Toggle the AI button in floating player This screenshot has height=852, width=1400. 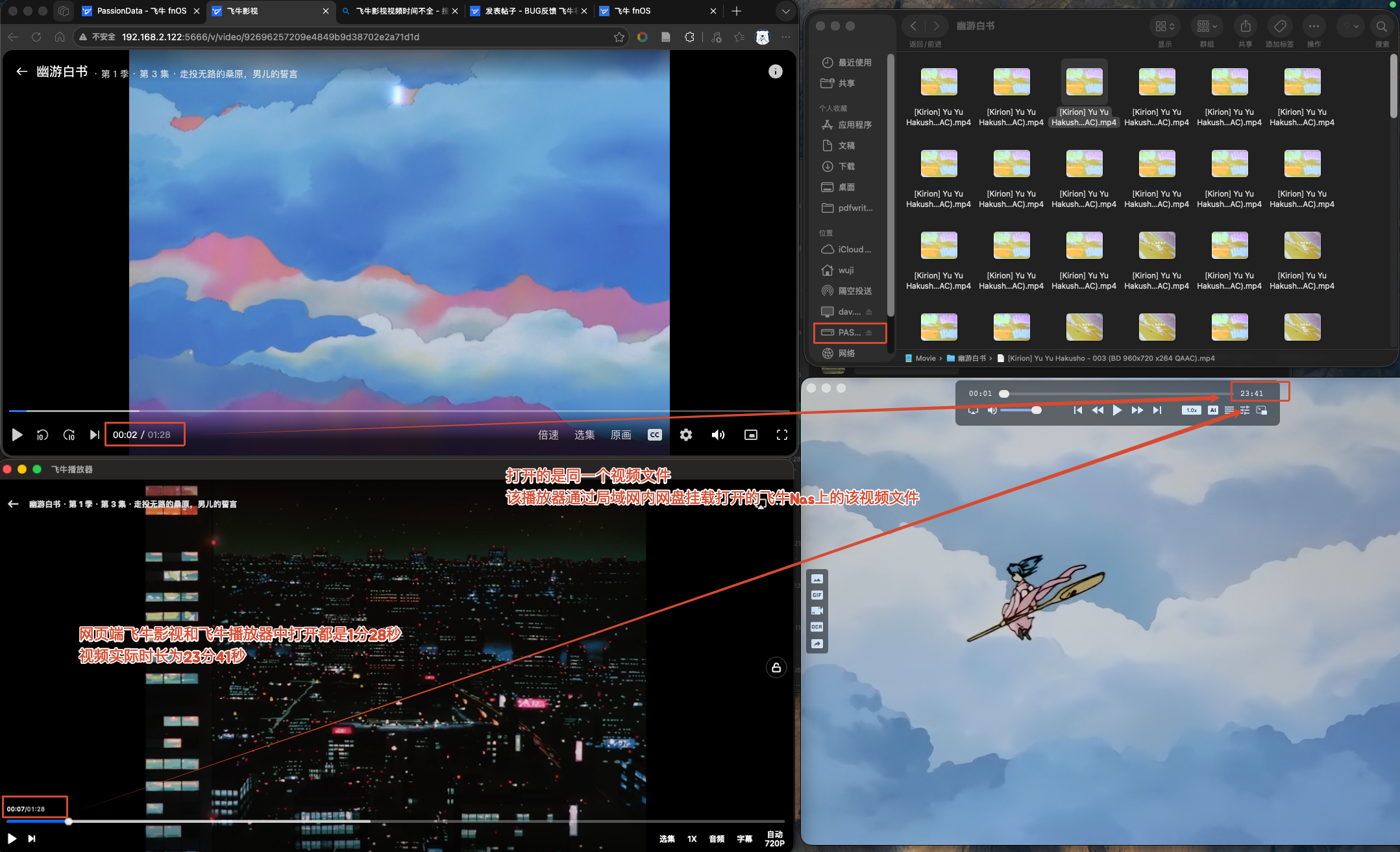point(1212,410)
